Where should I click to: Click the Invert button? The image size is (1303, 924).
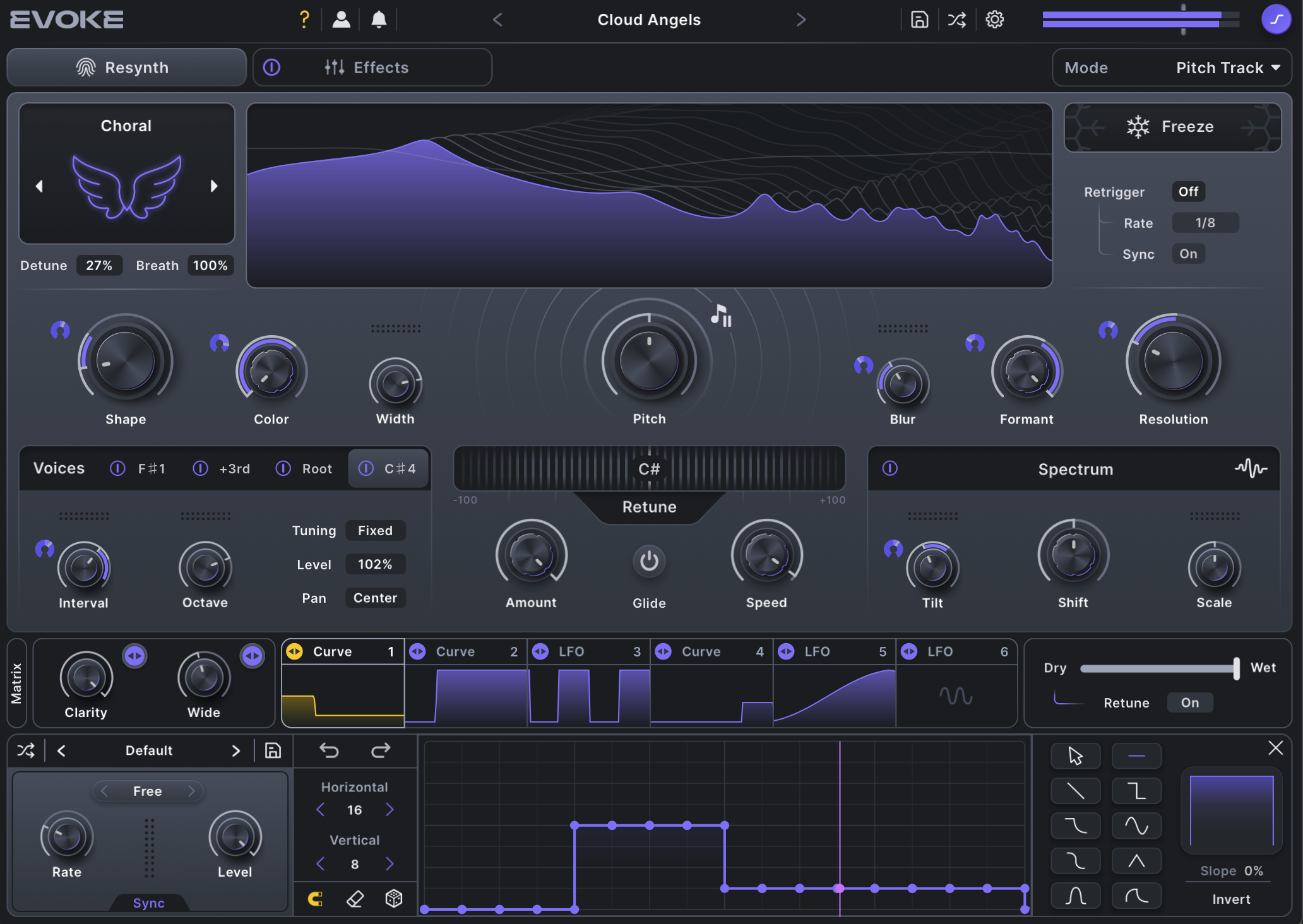pyautogui.click(x=1230, y=899)
